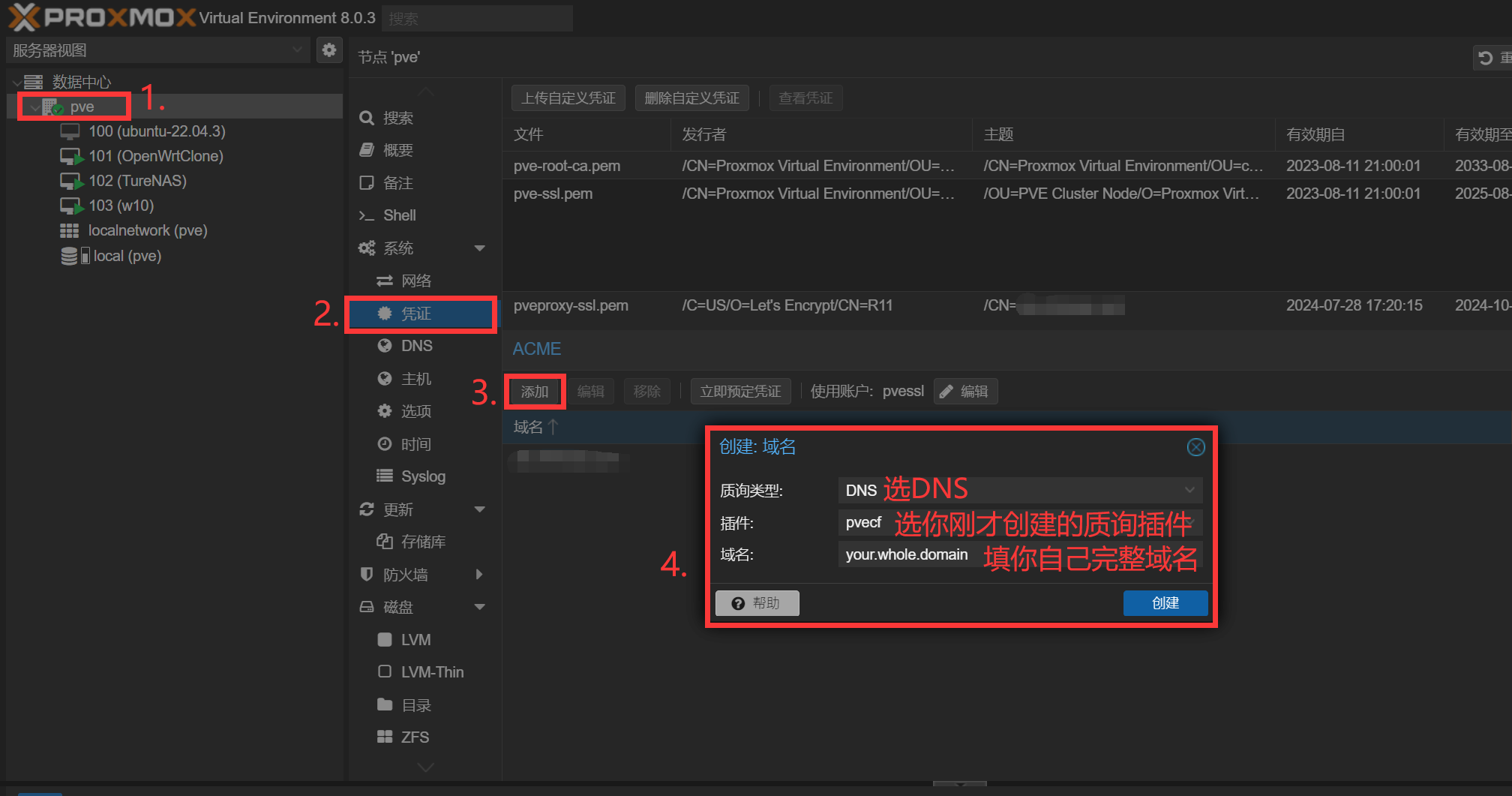Image resolution: width=1512 pixels, height=796 pixels.
Task: Open the server view dropdown
Action: coord(157,50)
